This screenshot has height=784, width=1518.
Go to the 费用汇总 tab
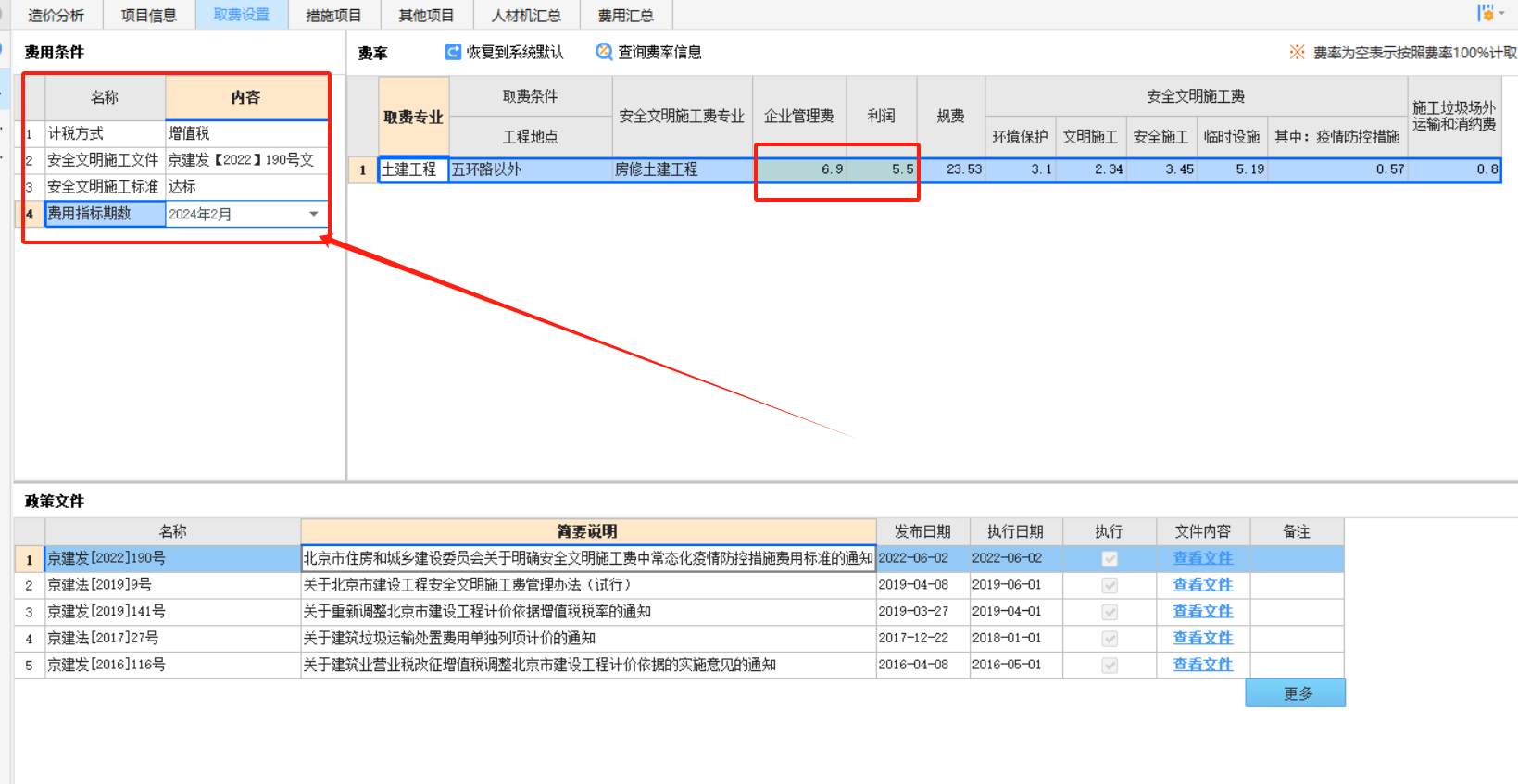click(625, 15)
